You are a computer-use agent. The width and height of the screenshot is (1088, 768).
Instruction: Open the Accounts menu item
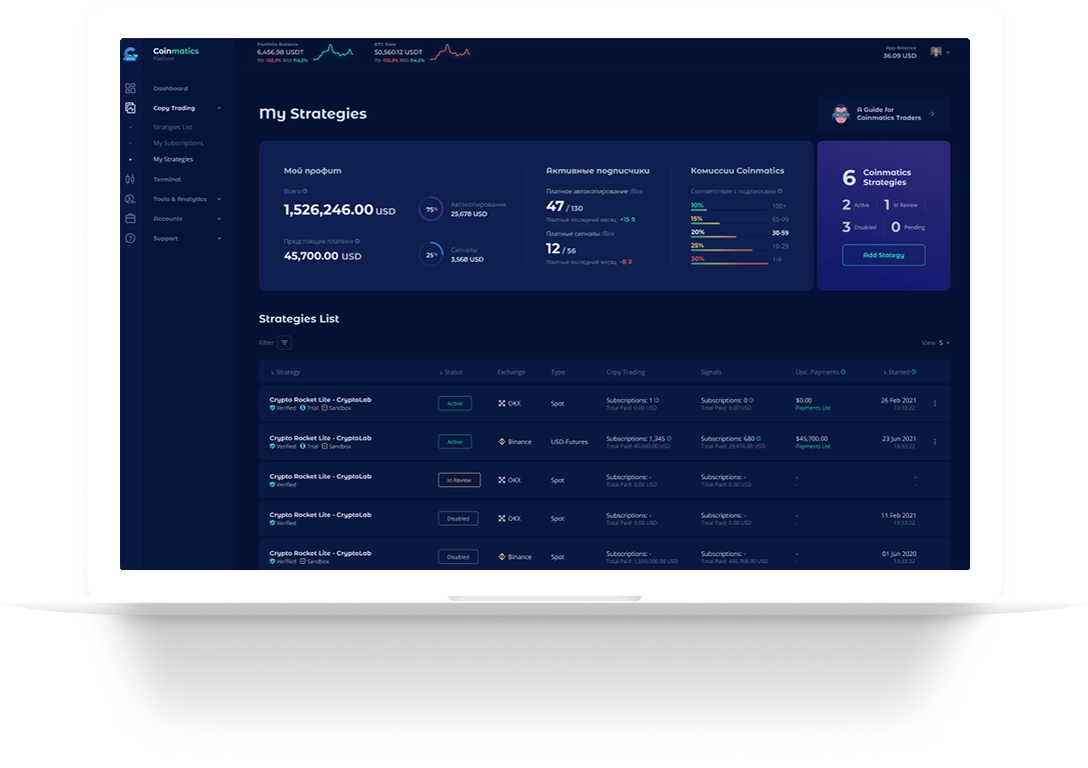click(168, 219)
